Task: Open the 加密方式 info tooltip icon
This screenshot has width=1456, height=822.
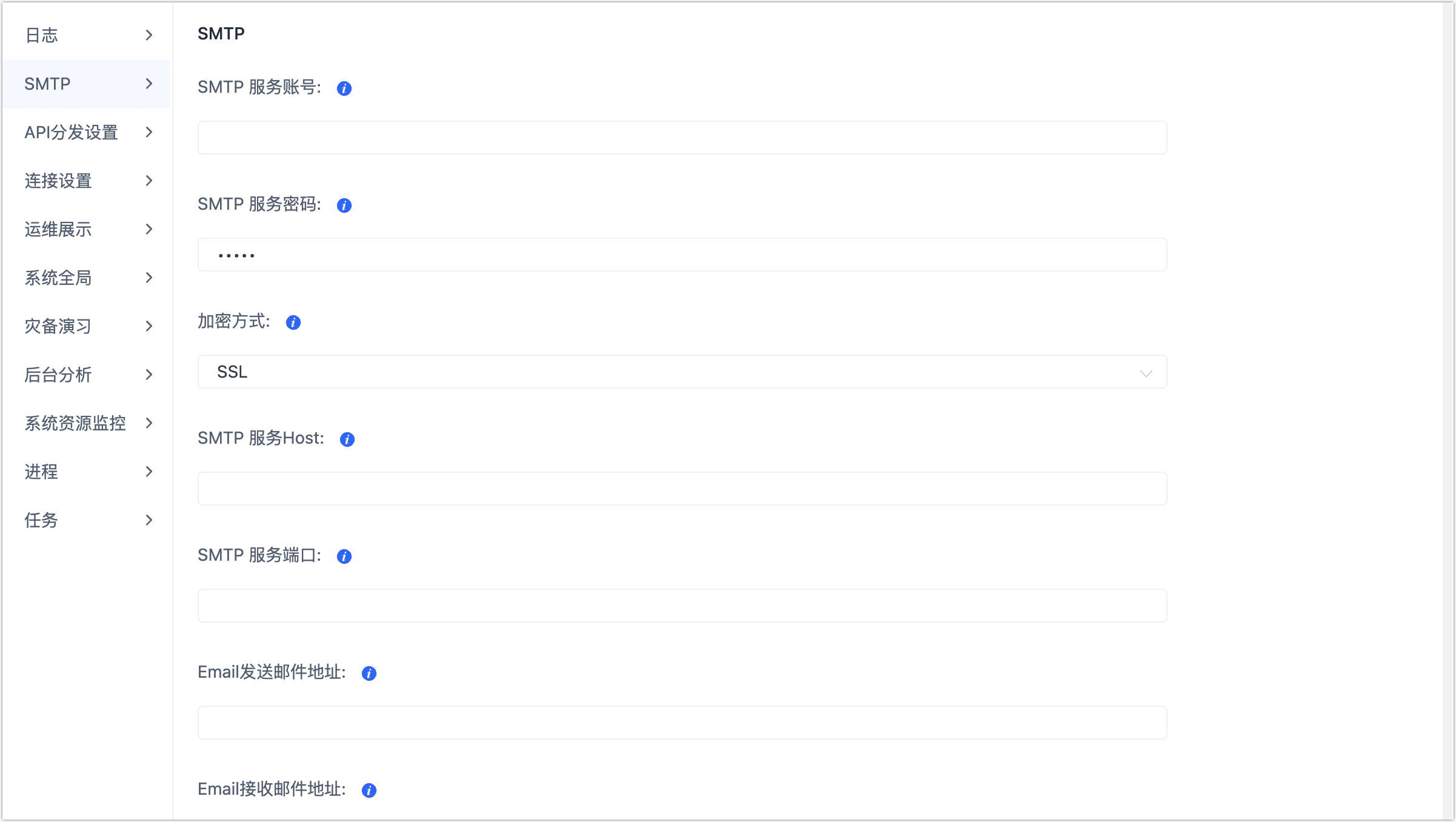Action: coord(293,322)
